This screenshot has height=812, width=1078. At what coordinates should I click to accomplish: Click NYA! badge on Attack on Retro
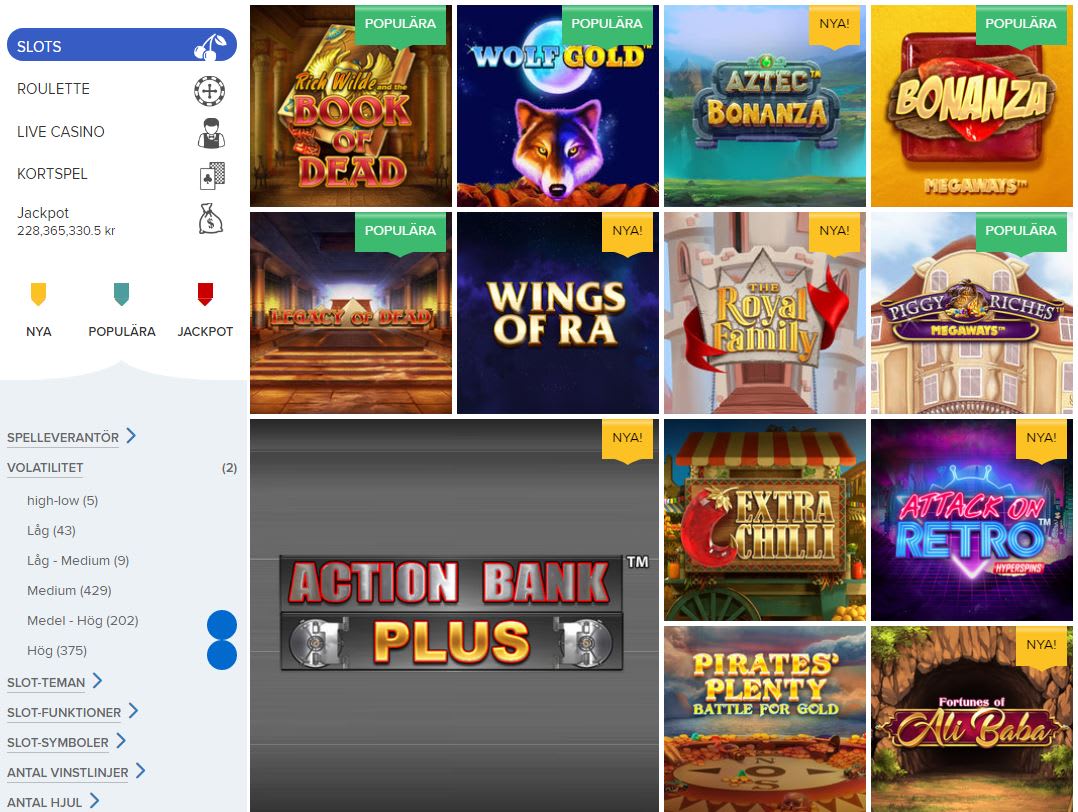point(1041,440)
